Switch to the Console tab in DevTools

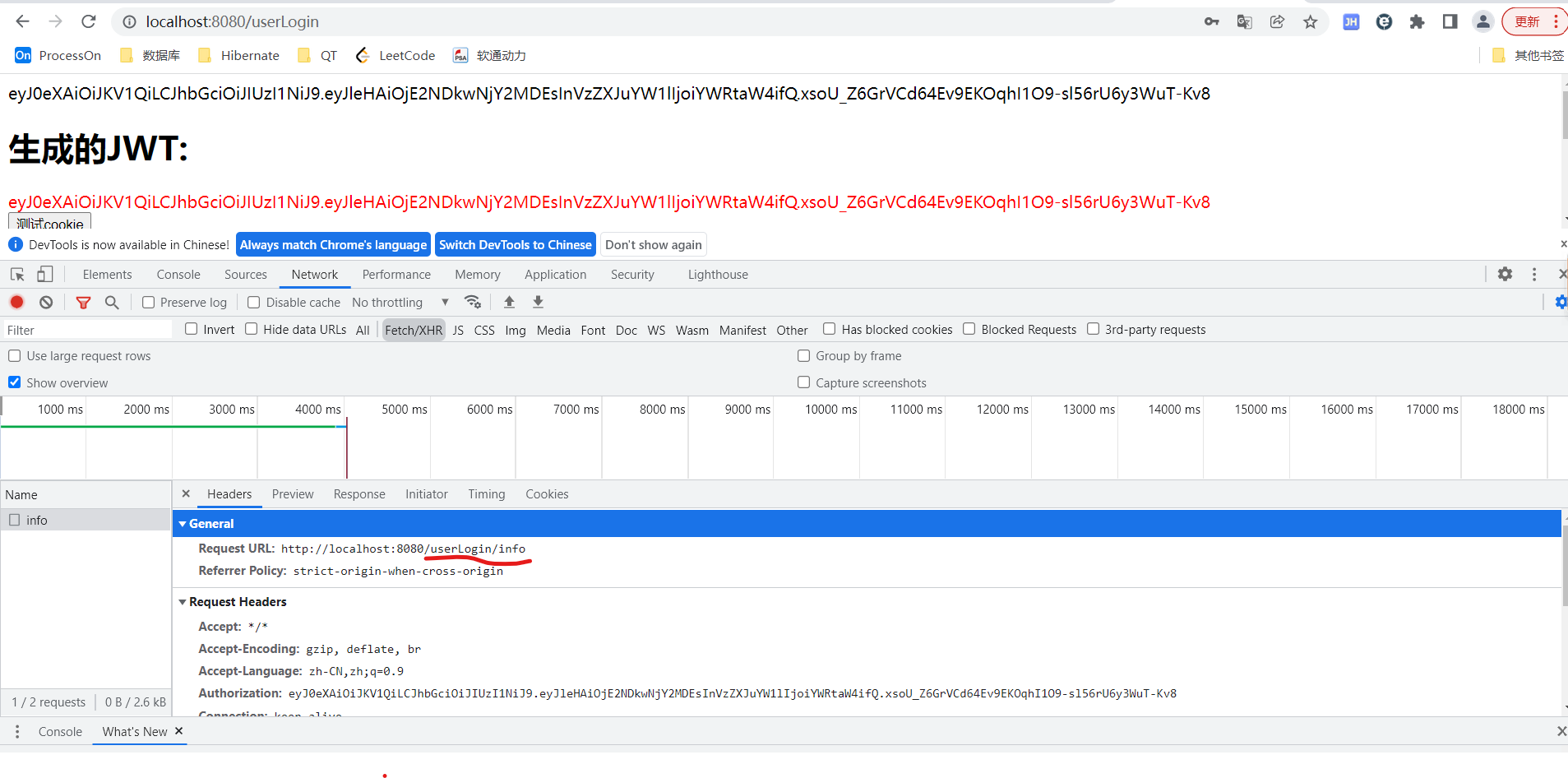178,275
